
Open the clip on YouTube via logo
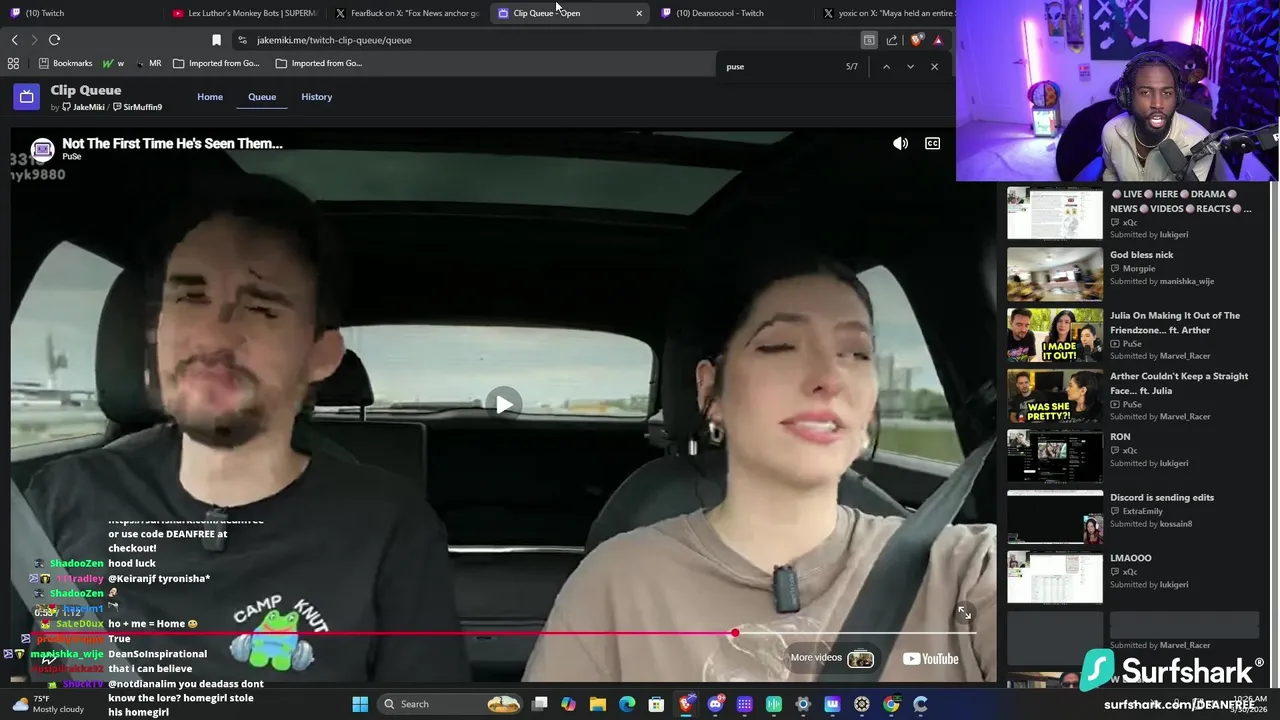931,658
